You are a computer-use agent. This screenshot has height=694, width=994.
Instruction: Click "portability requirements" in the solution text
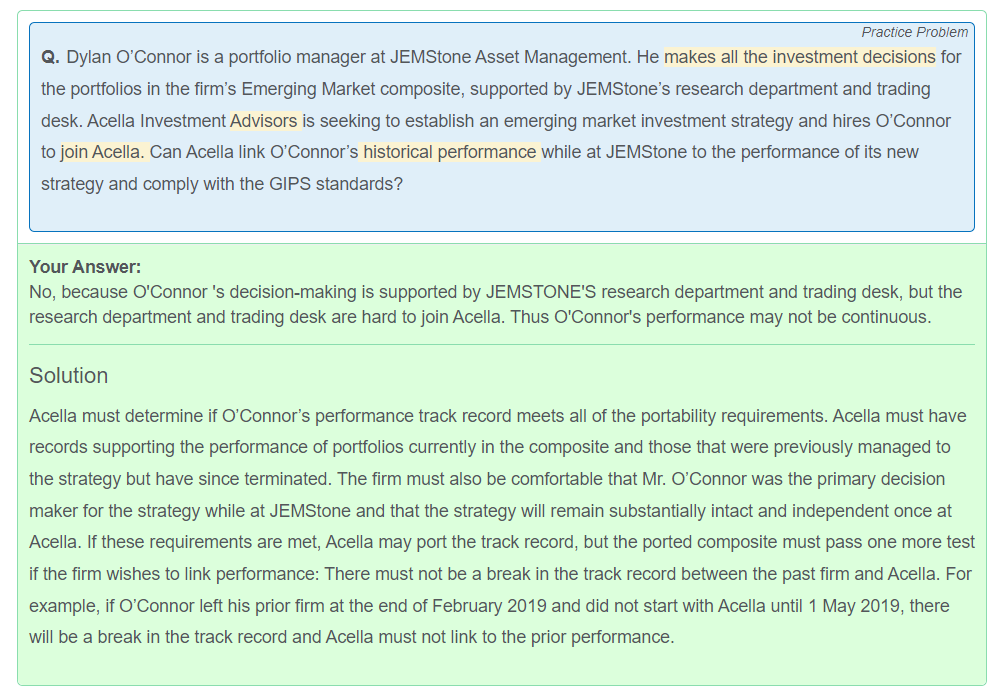(733, 416)
